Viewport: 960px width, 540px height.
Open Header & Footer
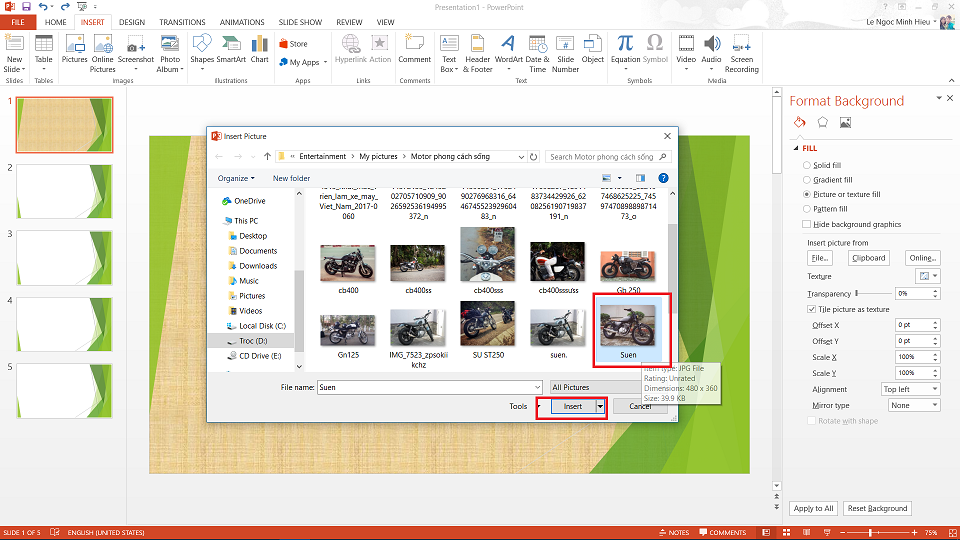[477, 53]
